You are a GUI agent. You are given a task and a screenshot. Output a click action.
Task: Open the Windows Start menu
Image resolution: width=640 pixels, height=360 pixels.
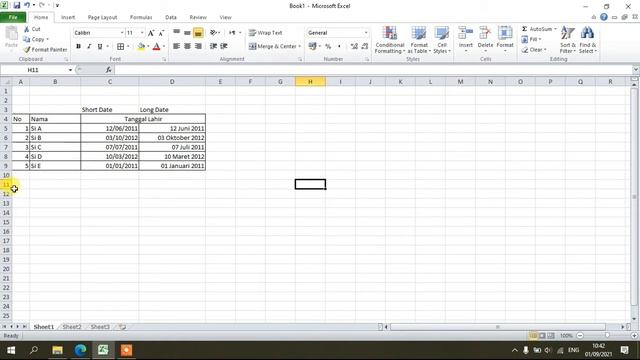[11, 350]
